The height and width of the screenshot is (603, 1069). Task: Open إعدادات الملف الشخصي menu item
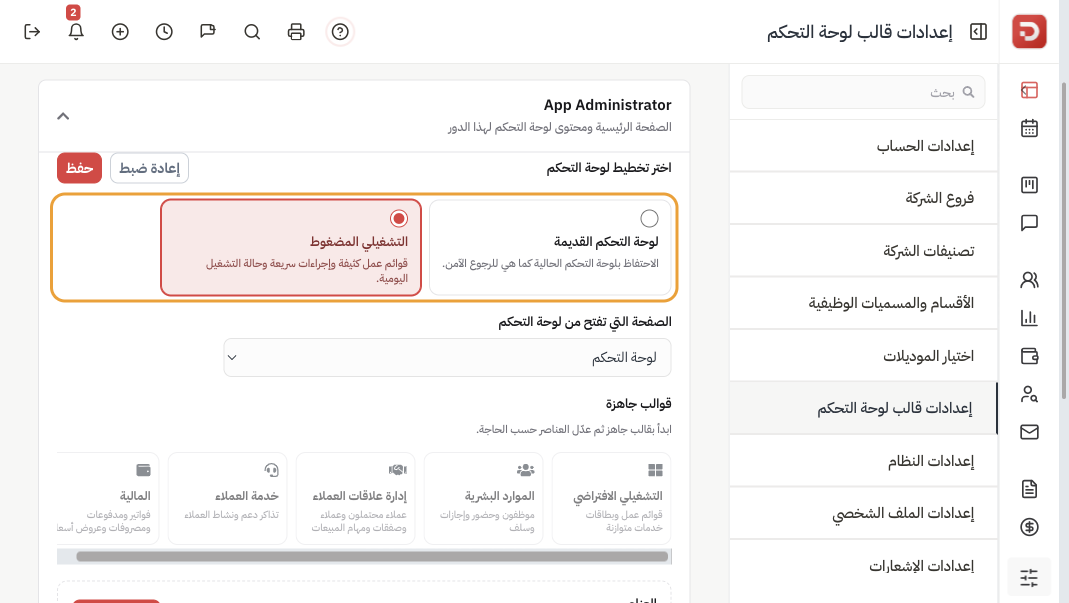[863, 514]
